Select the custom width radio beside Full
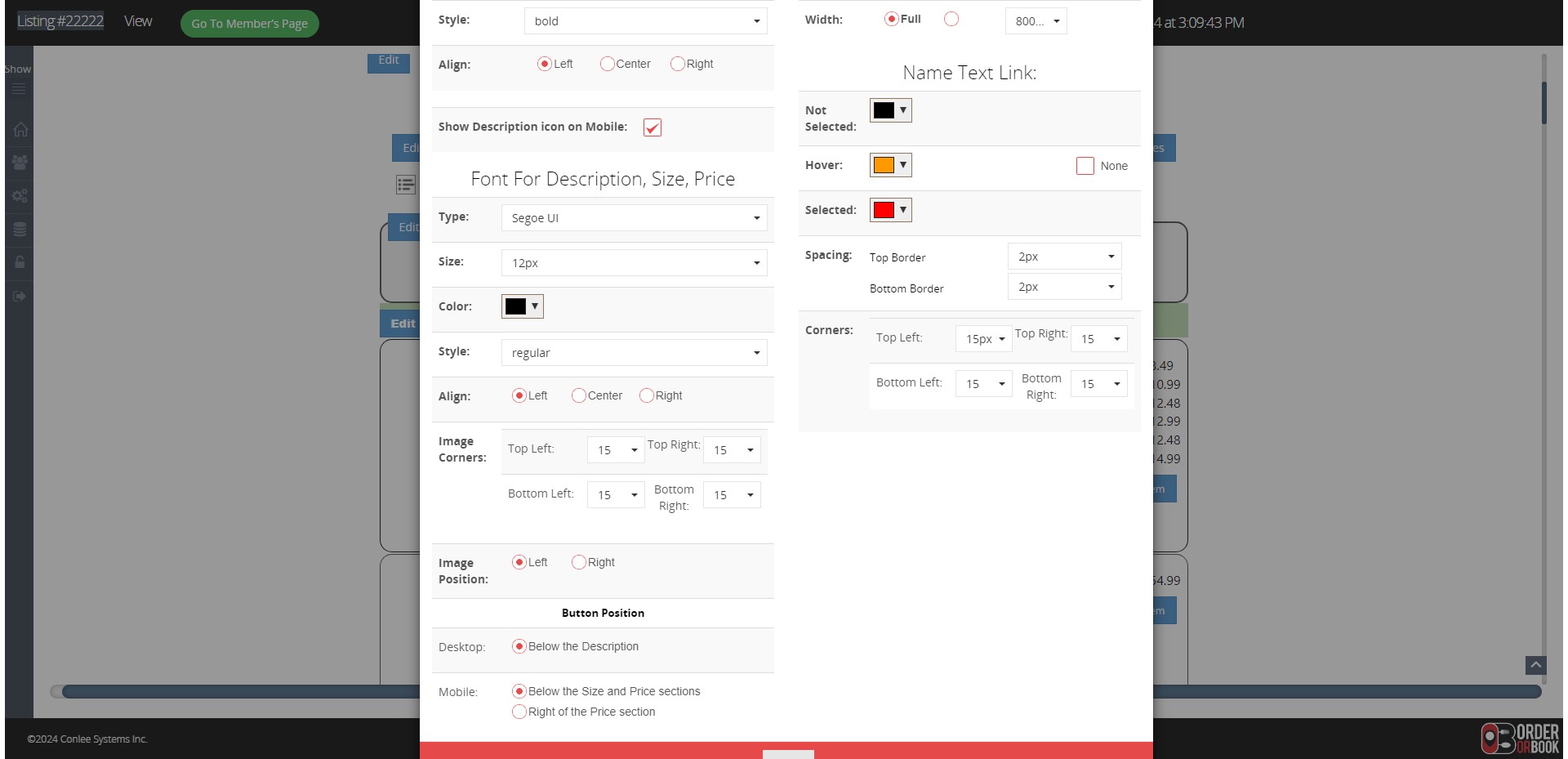 [951, 19]
